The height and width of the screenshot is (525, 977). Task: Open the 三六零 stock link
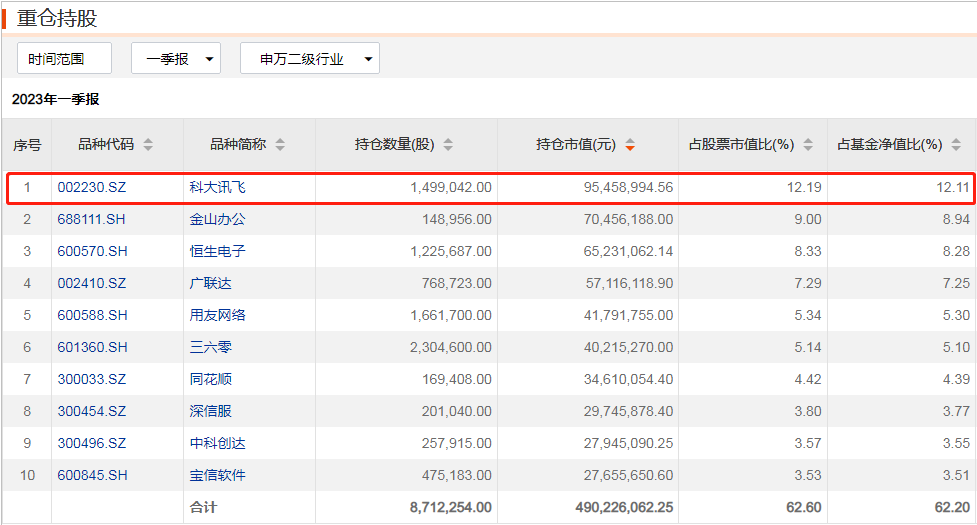pyautogui.click(x=211, y=347)
